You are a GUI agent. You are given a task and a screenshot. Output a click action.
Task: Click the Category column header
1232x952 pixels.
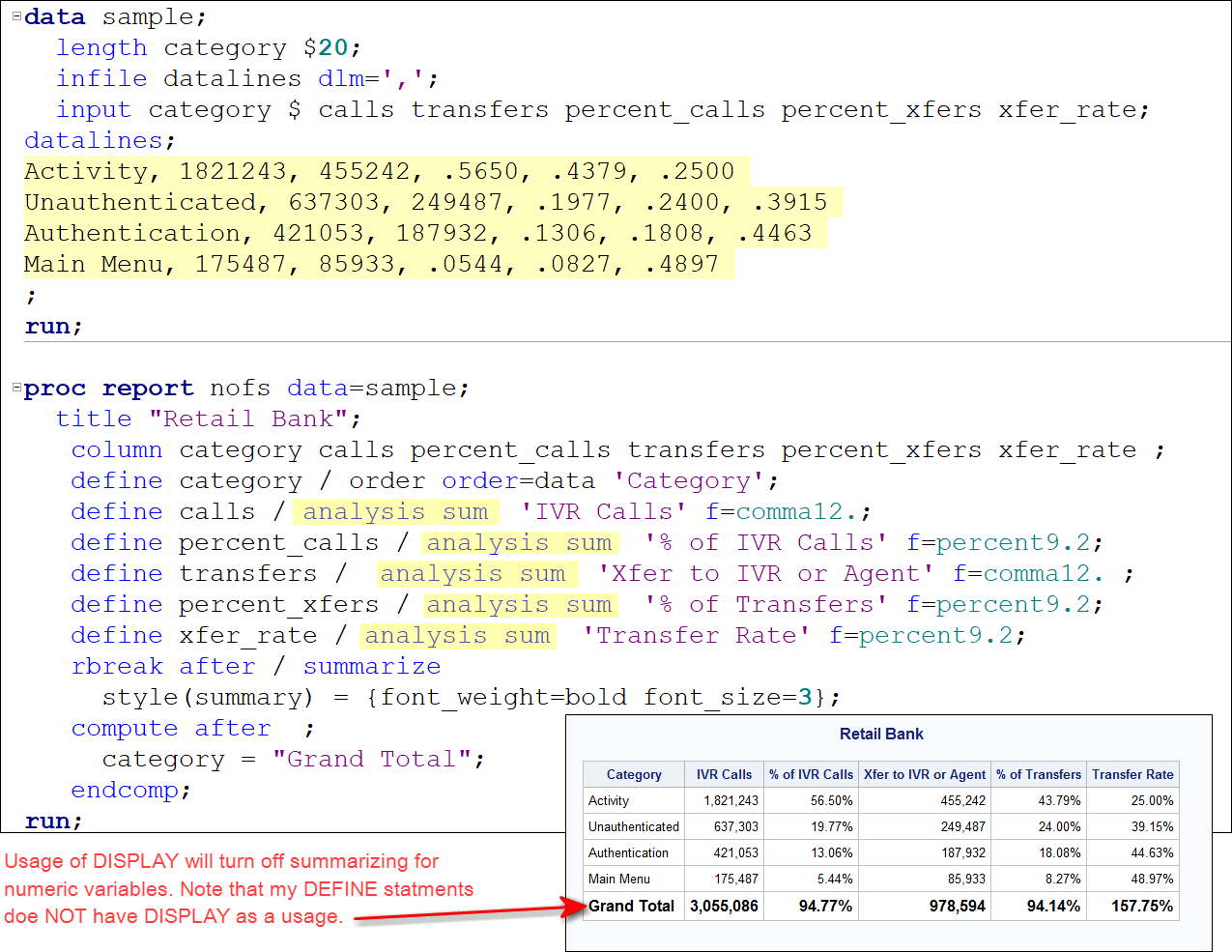(634, 774)
